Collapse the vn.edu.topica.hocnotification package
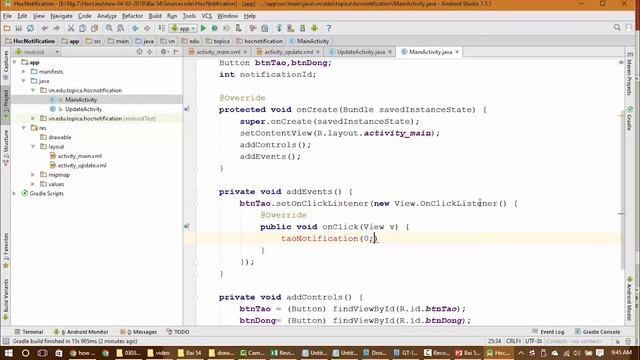 pyautogui.click(x=33, y=90)
